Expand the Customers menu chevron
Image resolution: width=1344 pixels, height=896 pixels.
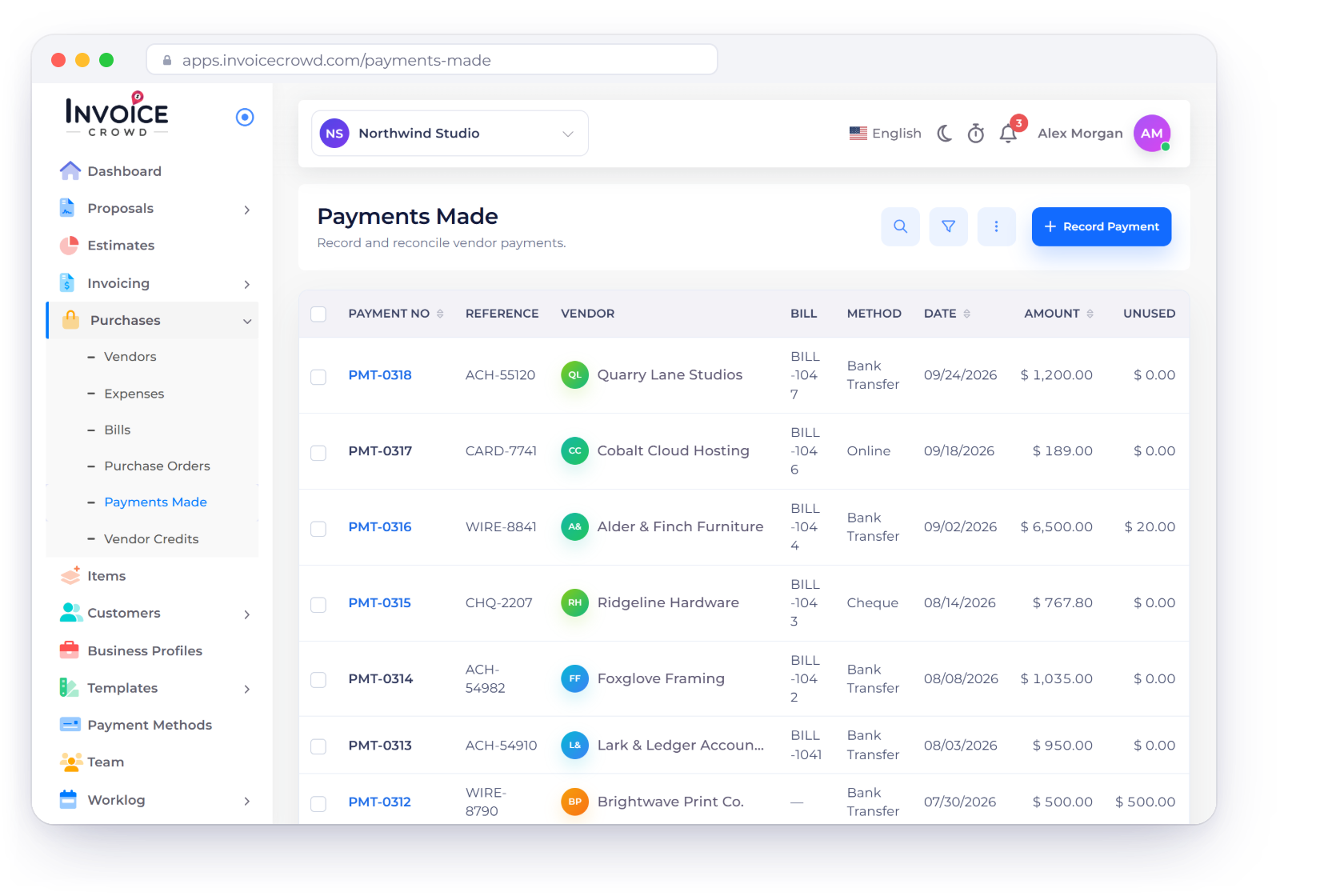click(247, 614)
